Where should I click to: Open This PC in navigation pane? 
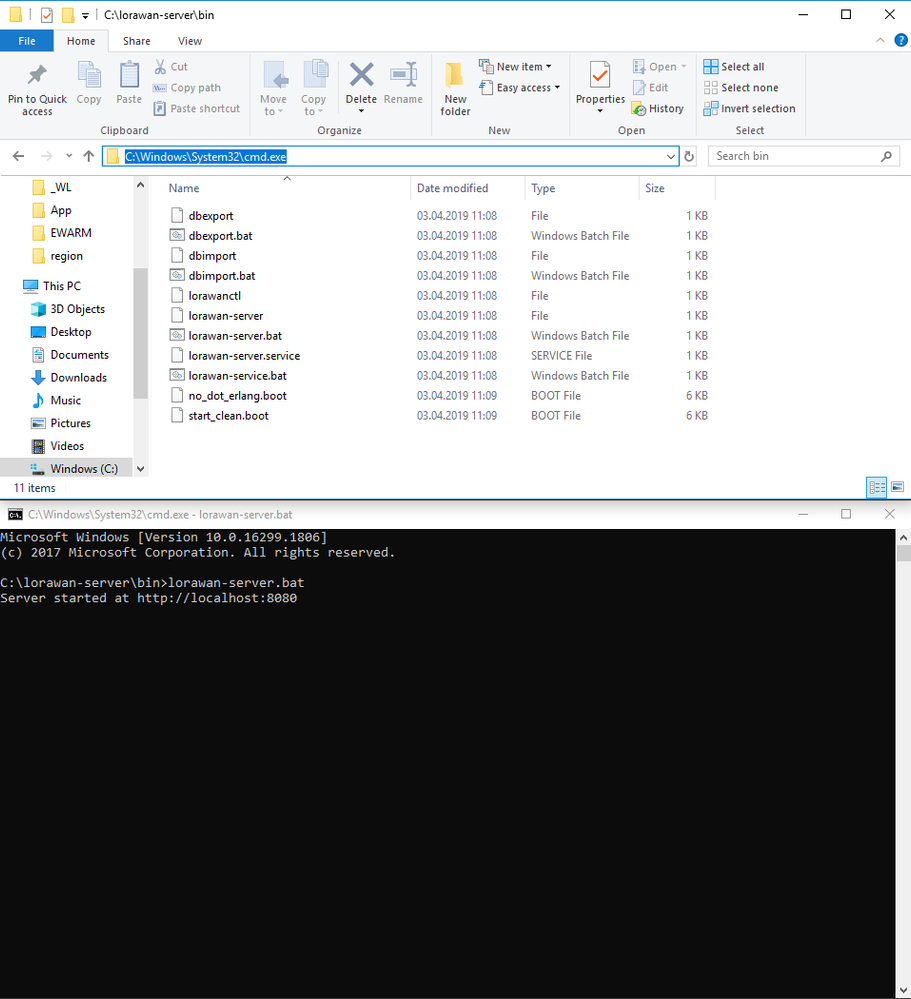pos(62,286)
